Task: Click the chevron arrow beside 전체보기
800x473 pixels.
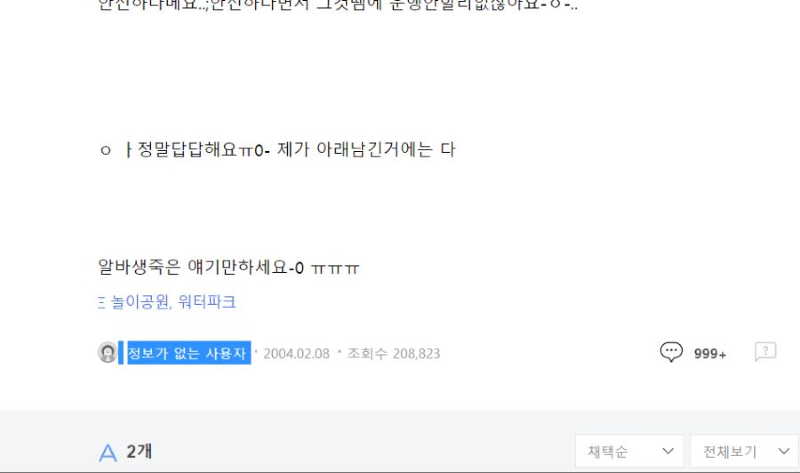Action: tap(784, 451)
